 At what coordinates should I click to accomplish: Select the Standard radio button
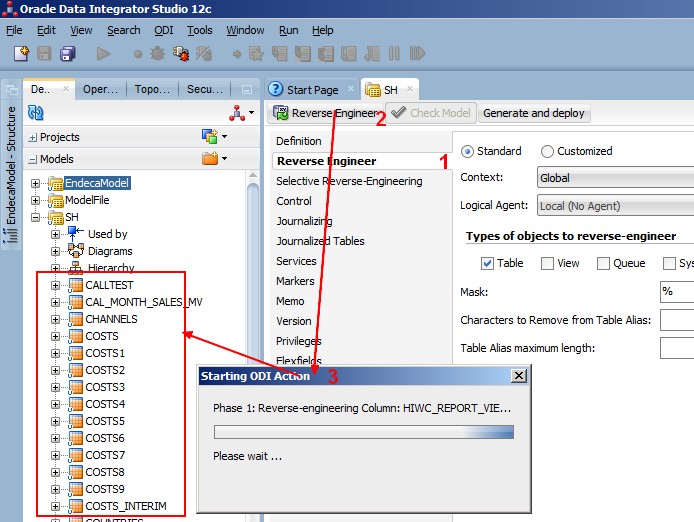click(x=467, y=151)
